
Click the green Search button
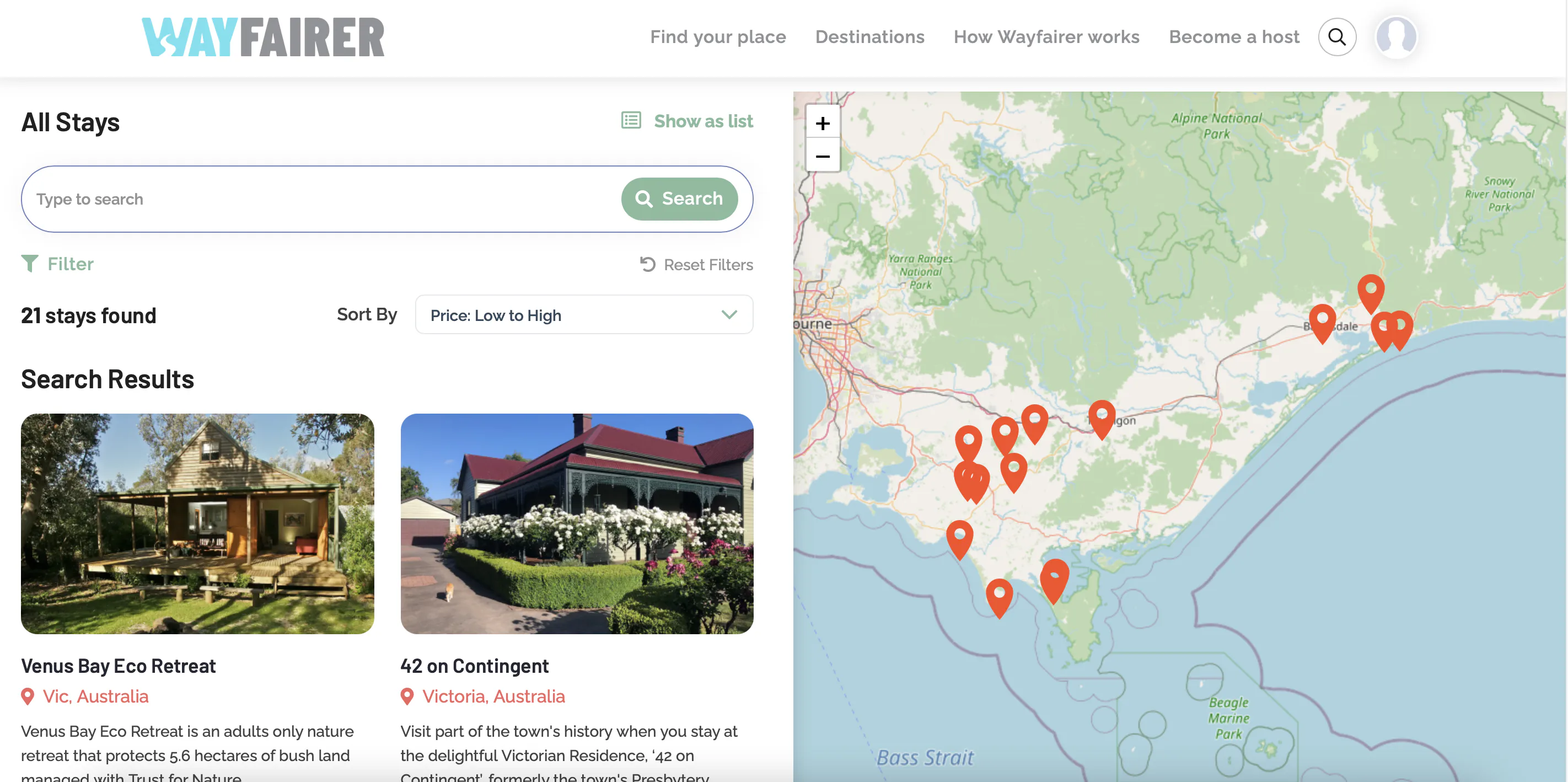[x=679, y=199]
